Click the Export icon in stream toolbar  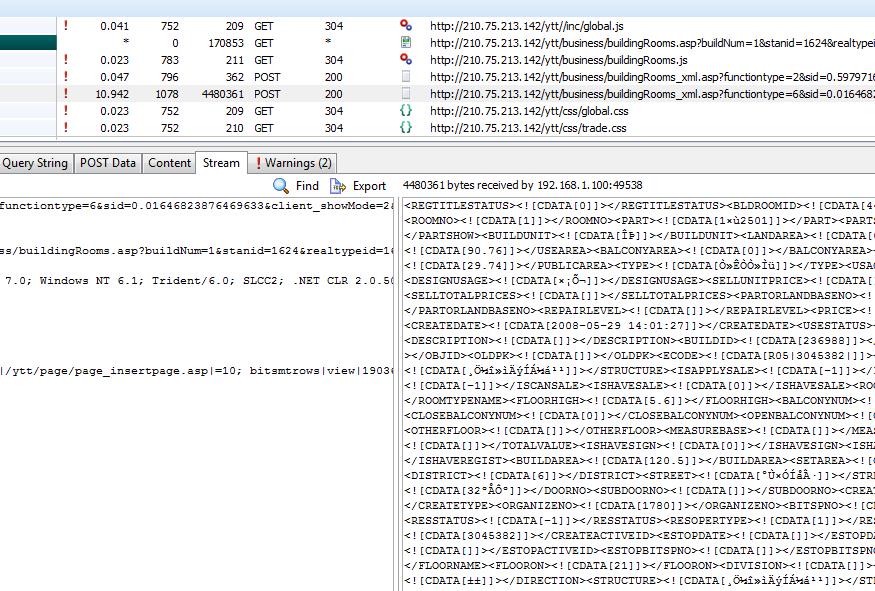point(338,186)
